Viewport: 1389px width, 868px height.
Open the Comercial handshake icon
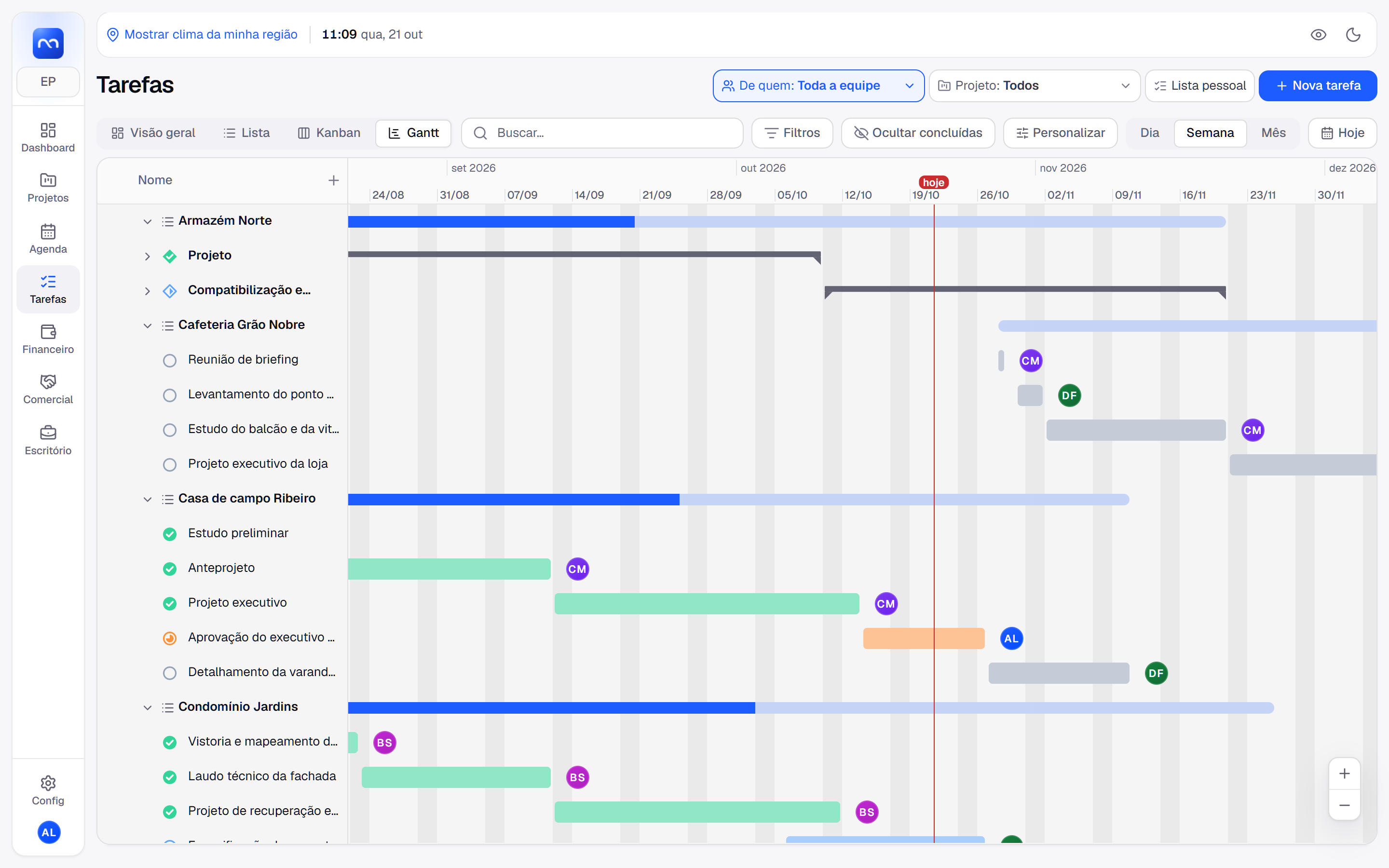[48, 389]
